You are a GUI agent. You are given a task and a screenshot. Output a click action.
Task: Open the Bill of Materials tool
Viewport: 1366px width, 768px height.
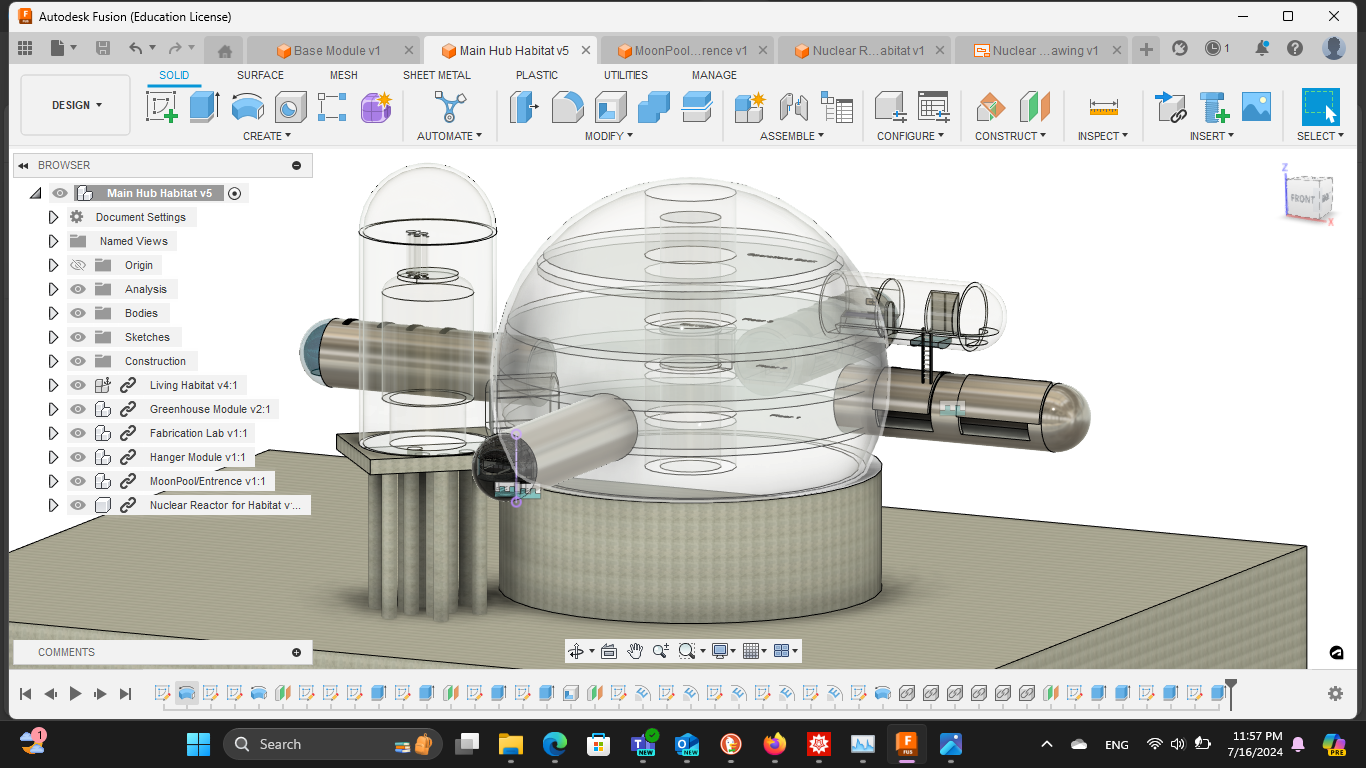[836, 106]
